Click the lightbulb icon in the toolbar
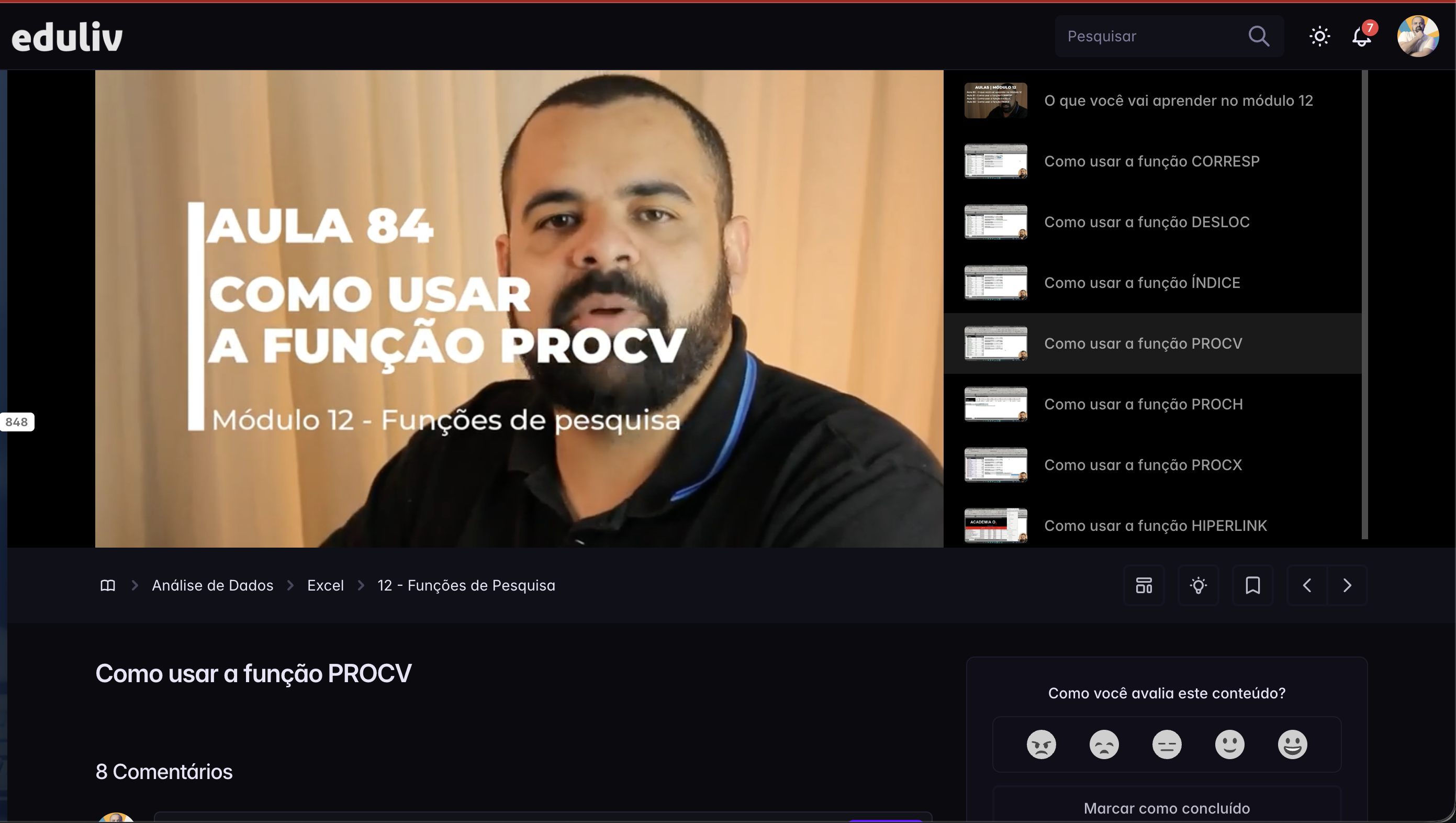This screenshot has height=823, width=1456. [x=1199, y=585]
